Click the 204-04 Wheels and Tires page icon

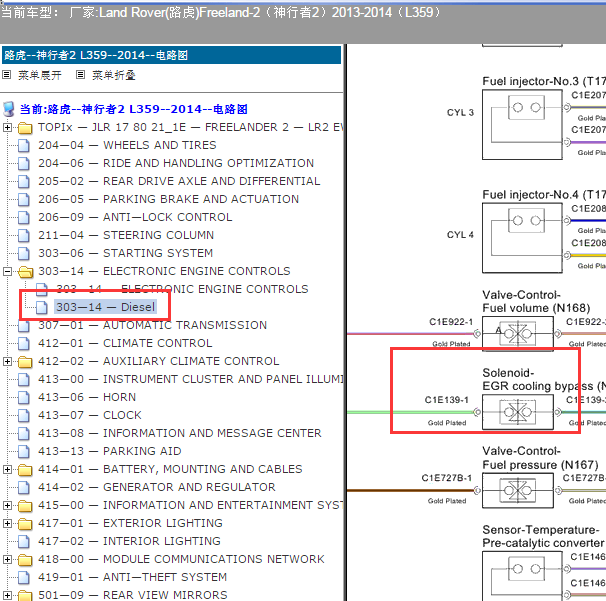pyautogui.click(x=24, y=146)
